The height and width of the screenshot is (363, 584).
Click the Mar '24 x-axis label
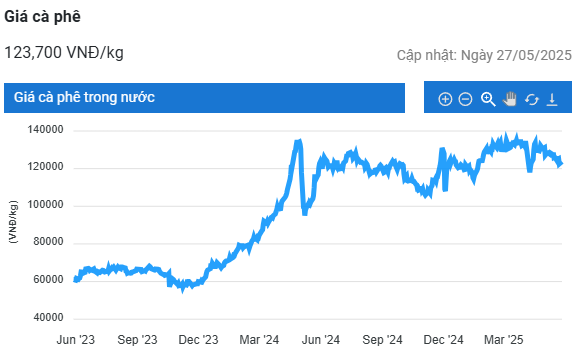point(259,340)
